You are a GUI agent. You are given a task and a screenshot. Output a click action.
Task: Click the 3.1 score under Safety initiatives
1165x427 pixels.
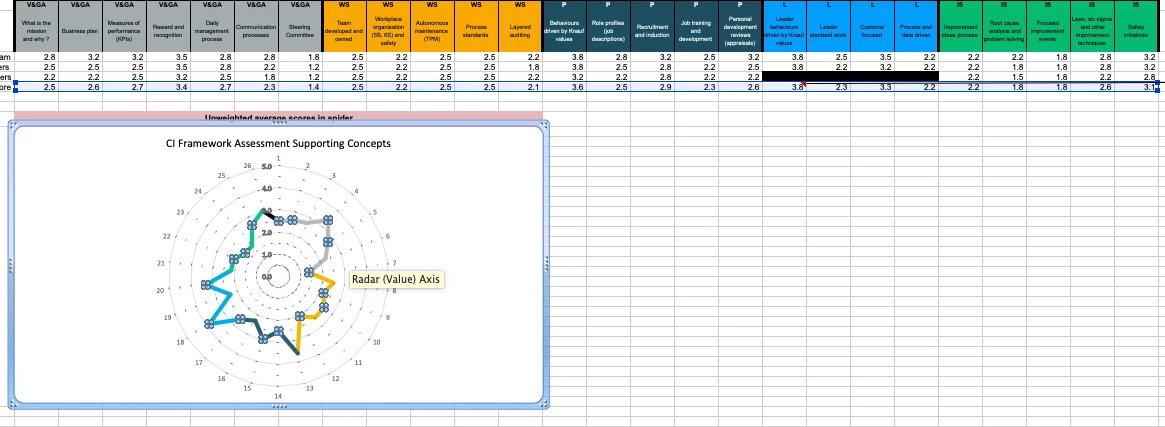[x=1136, y=88]
